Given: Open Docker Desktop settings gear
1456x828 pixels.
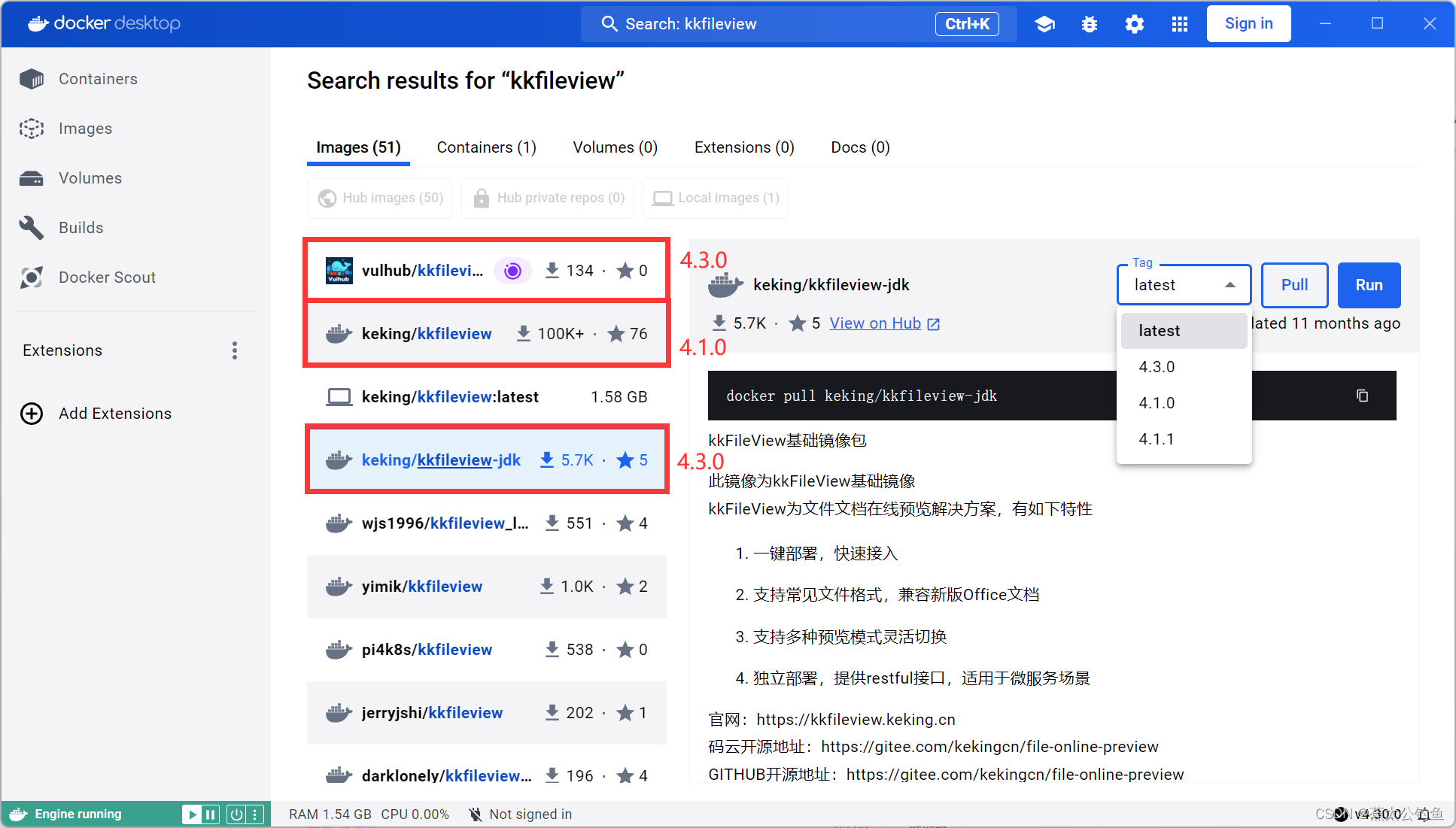Looking at the screenshot, I should pyautogui.click(x=1134, y=23).
